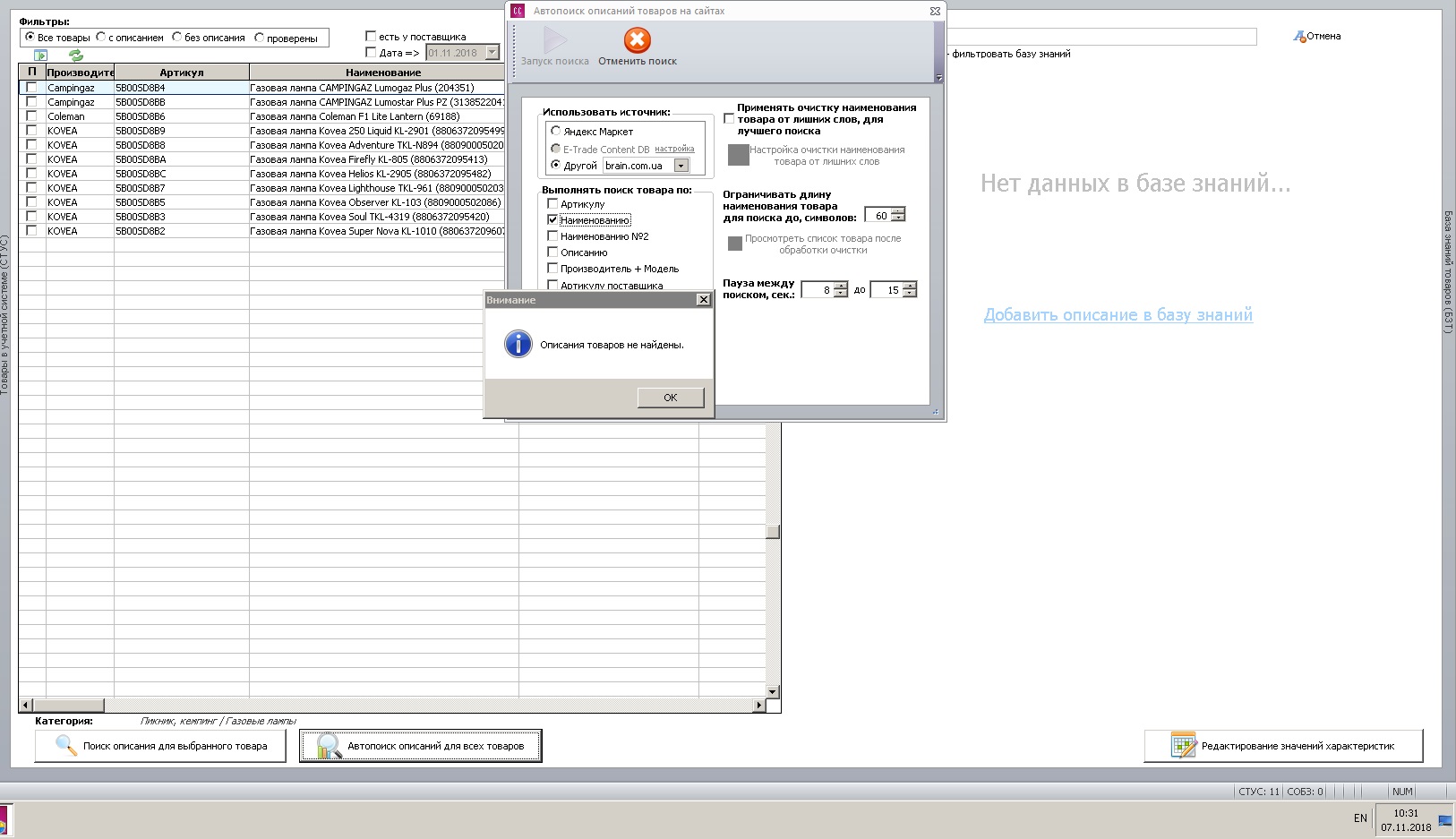The width and height of the screenshot is (1456, 839).
Task: Open the date 01.11.2018 dropdown
Action: [x=492, y=53]
